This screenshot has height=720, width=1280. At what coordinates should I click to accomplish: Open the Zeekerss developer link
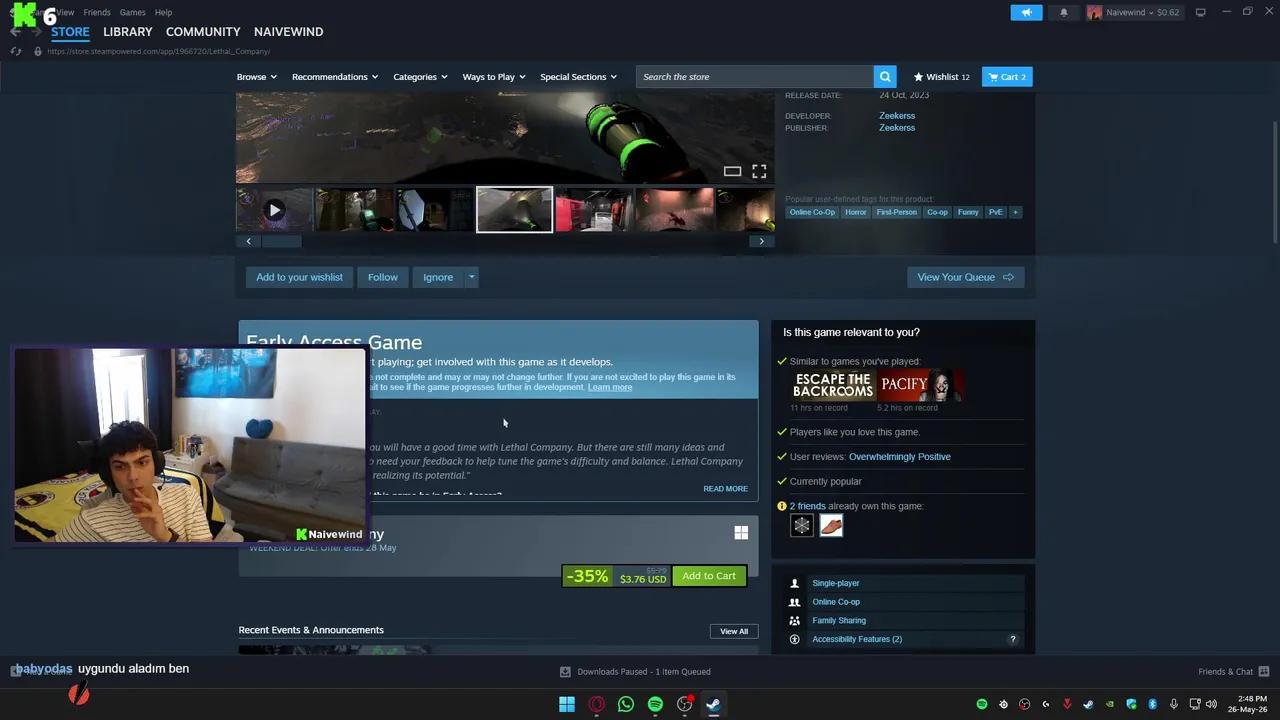tap(897, 116)
